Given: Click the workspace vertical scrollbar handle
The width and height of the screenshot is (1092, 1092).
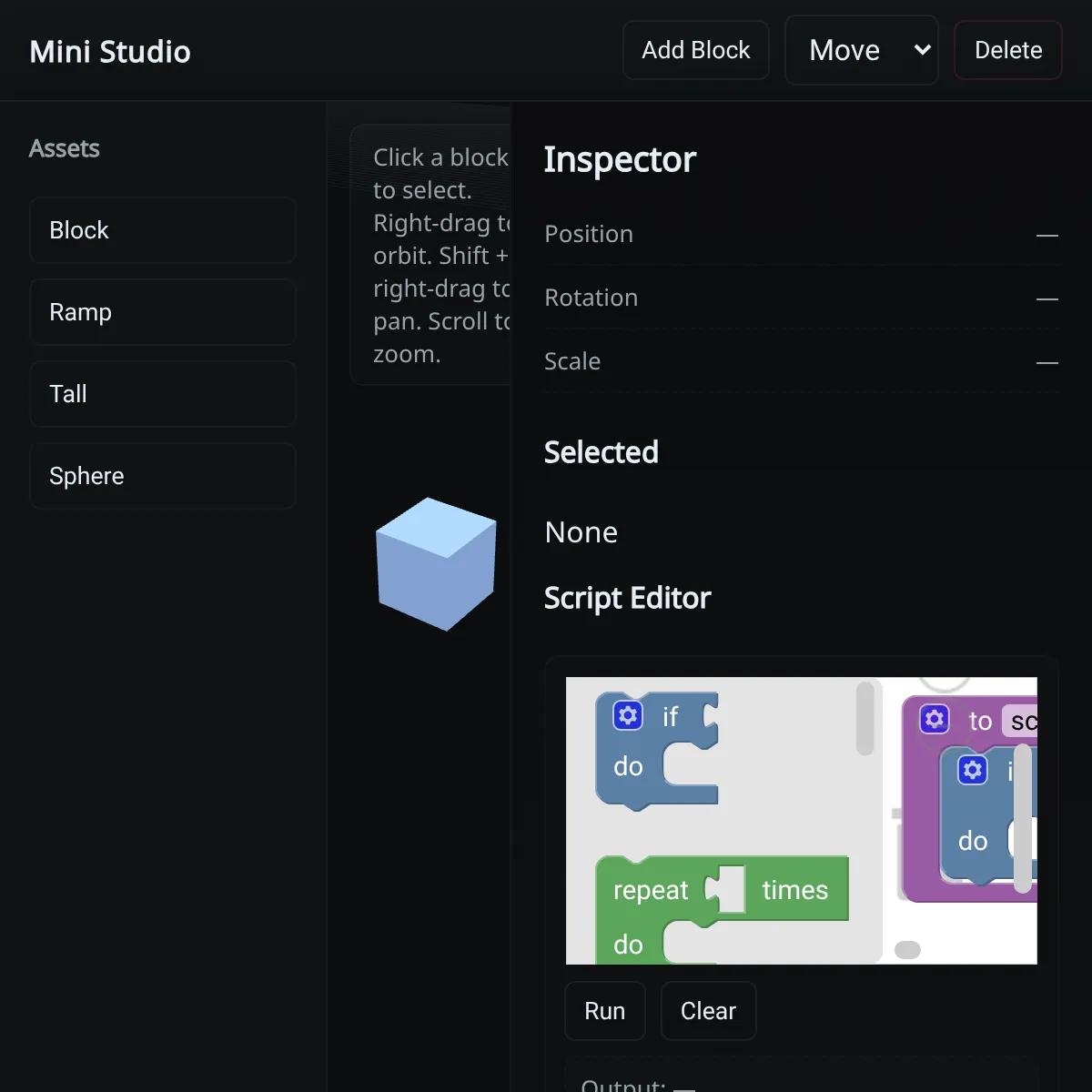Looking at the screenshot, I should (1024, 819).
